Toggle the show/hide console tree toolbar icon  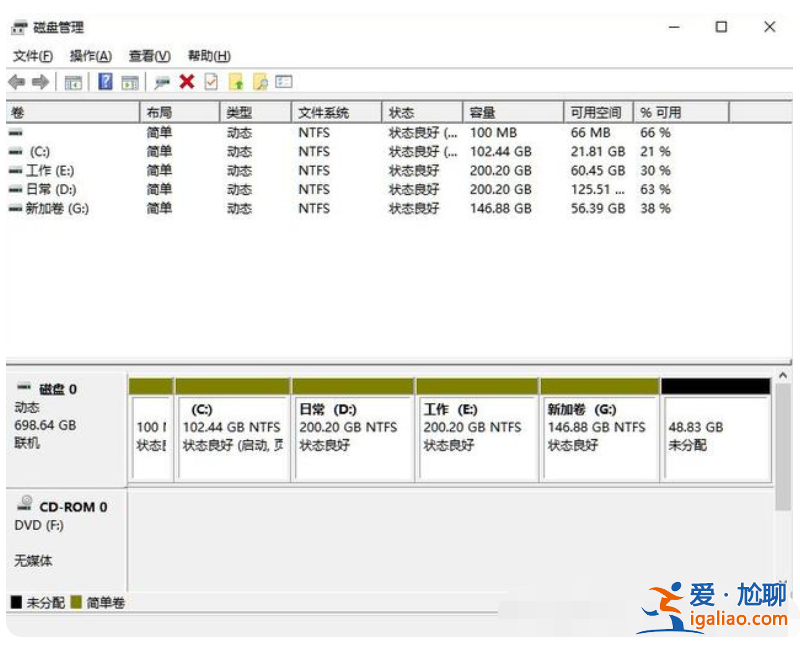(73, 81)
